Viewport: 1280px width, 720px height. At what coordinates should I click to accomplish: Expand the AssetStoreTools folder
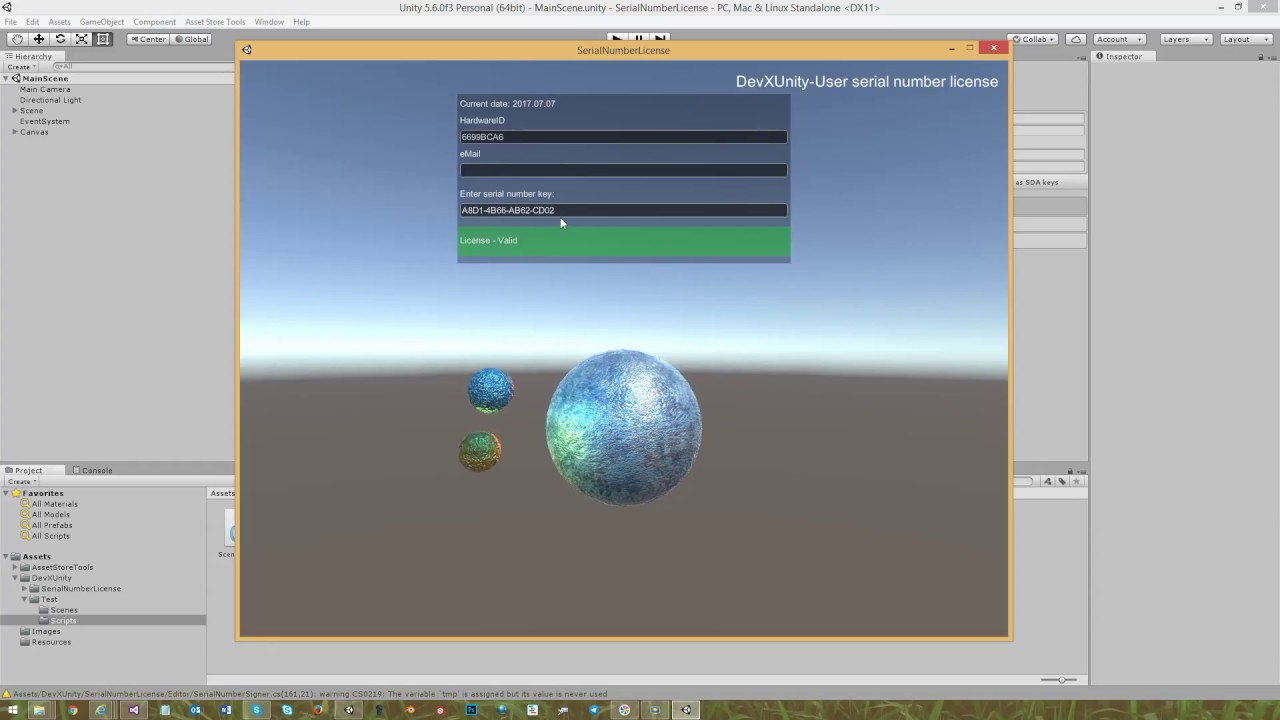pyautogui.click(x=16, y=567)
